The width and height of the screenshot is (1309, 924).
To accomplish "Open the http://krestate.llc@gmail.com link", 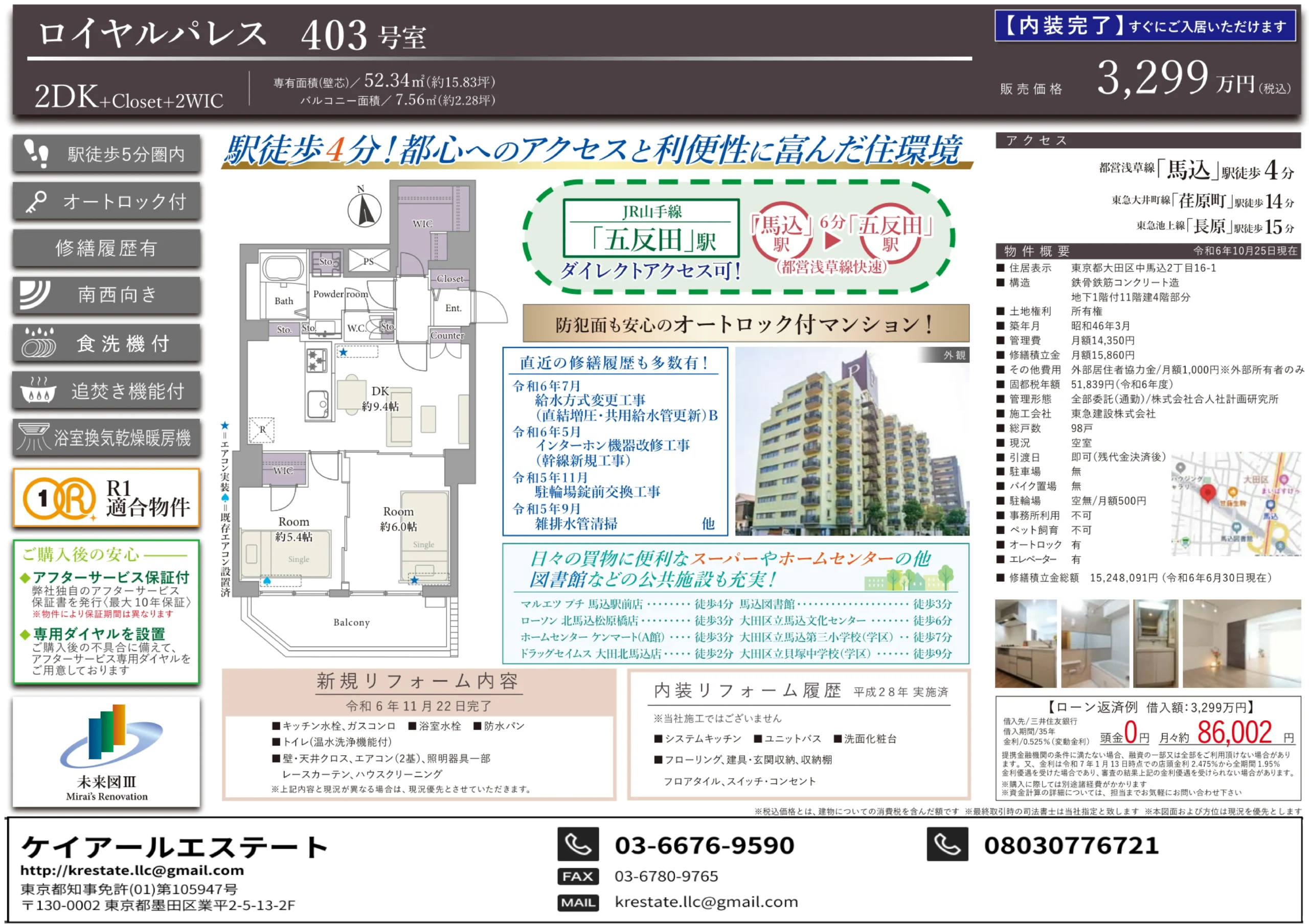I will tap(132, 870).
